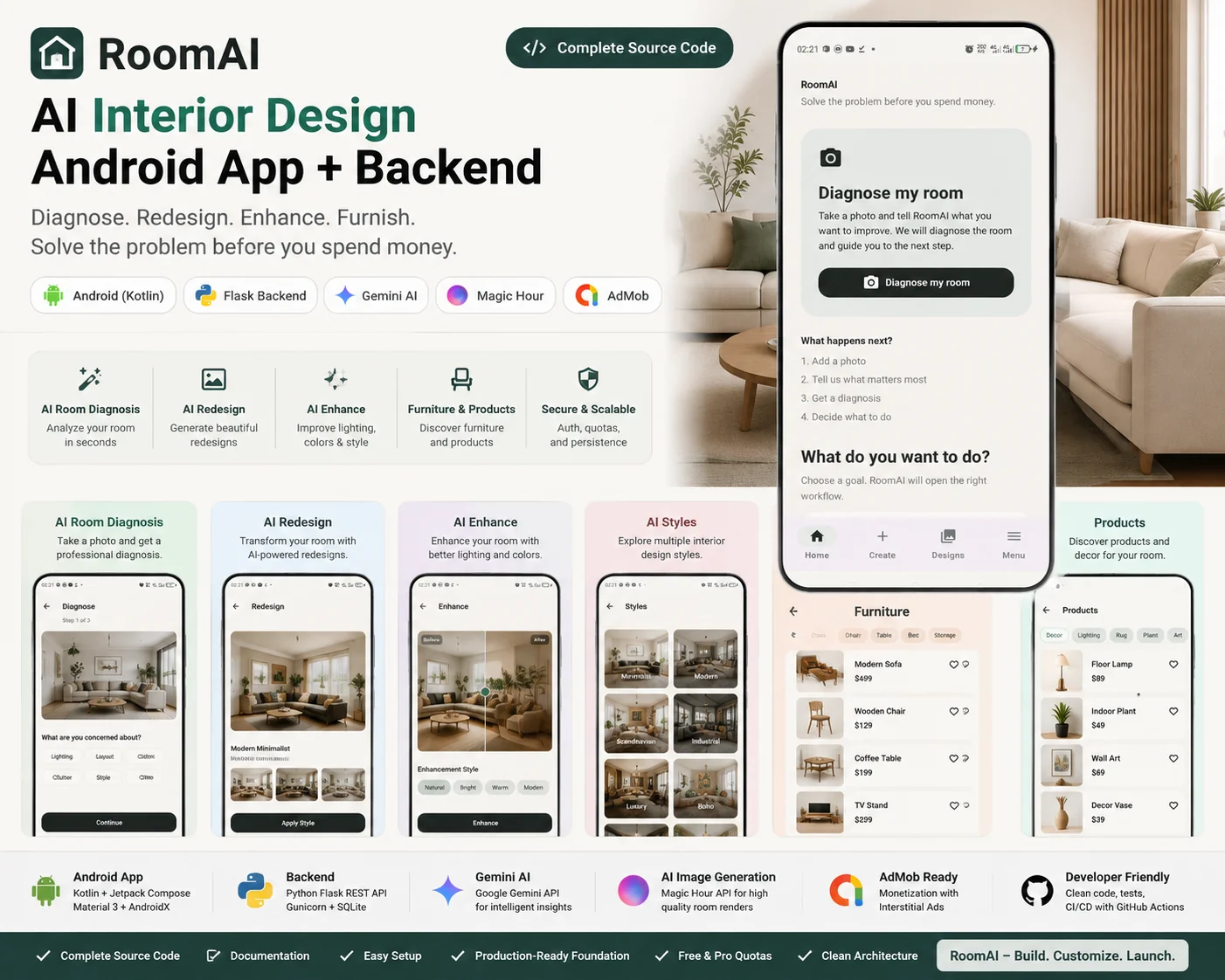Click the AI Room Diagnosis magic wand icon
Screen dimensions: 1225x980
click(x=90, y=379)
